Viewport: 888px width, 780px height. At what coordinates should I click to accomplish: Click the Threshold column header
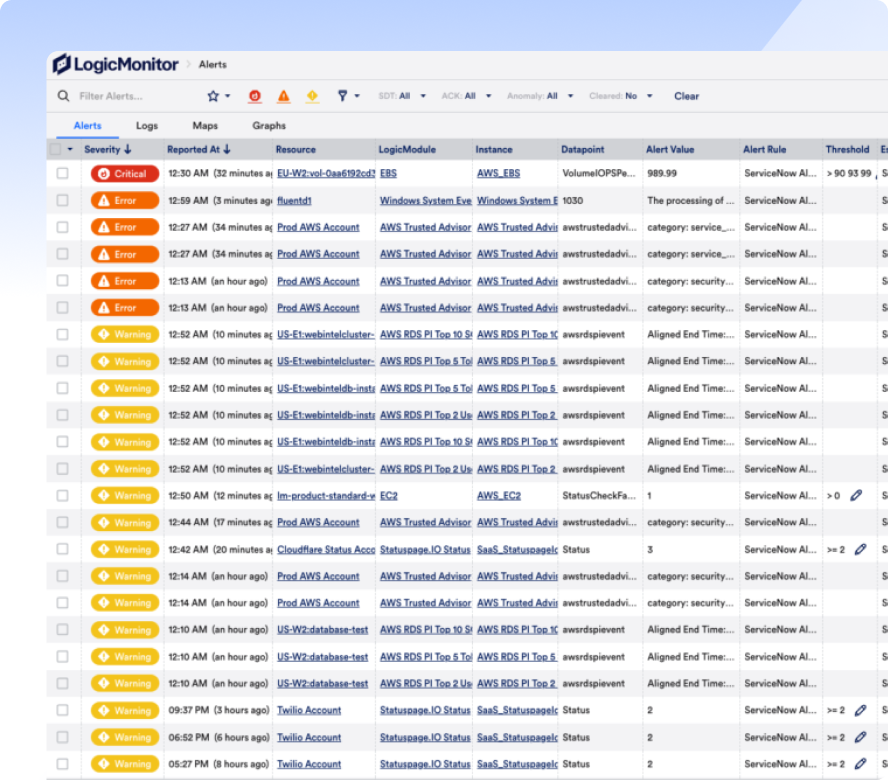point(847,150)
